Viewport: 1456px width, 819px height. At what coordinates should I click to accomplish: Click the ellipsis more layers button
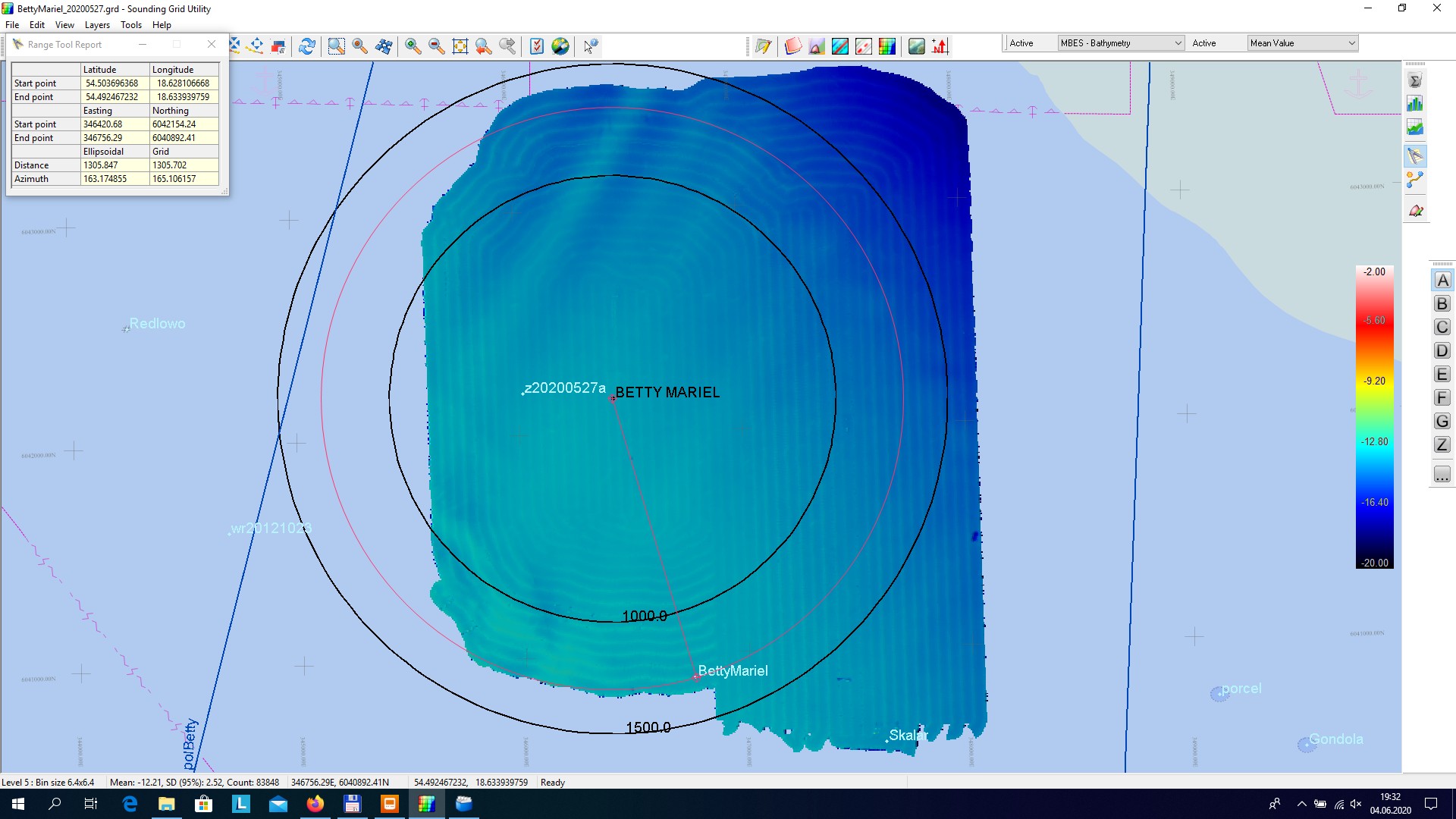point(1442,475)
